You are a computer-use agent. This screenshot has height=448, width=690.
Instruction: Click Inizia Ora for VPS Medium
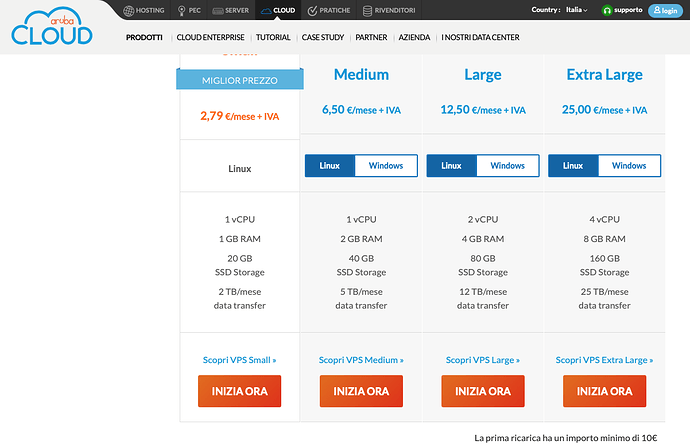tap(361, 391)
